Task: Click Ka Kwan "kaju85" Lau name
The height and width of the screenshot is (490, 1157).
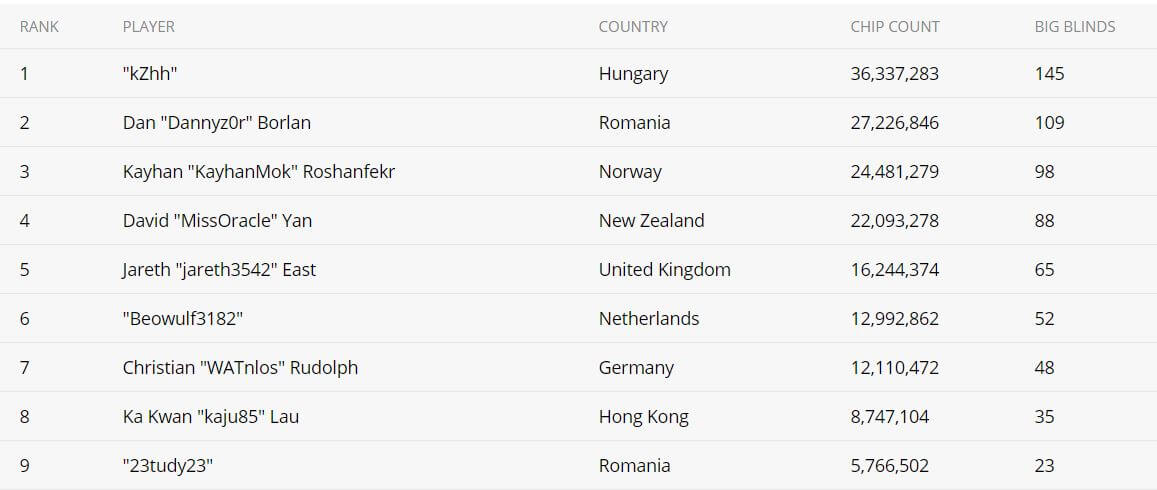Action: point(211,417)
